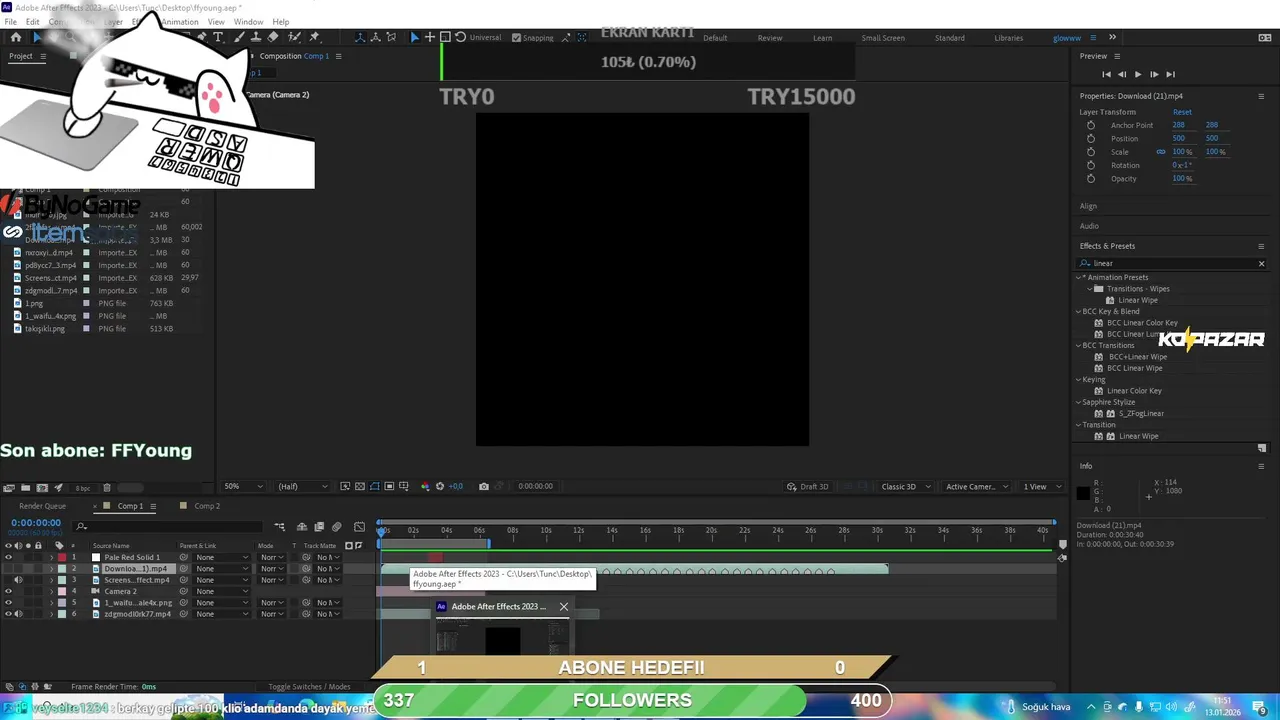1280x720 pixels.
Task: Step to previous frame in Preview
Action: 1122,74
